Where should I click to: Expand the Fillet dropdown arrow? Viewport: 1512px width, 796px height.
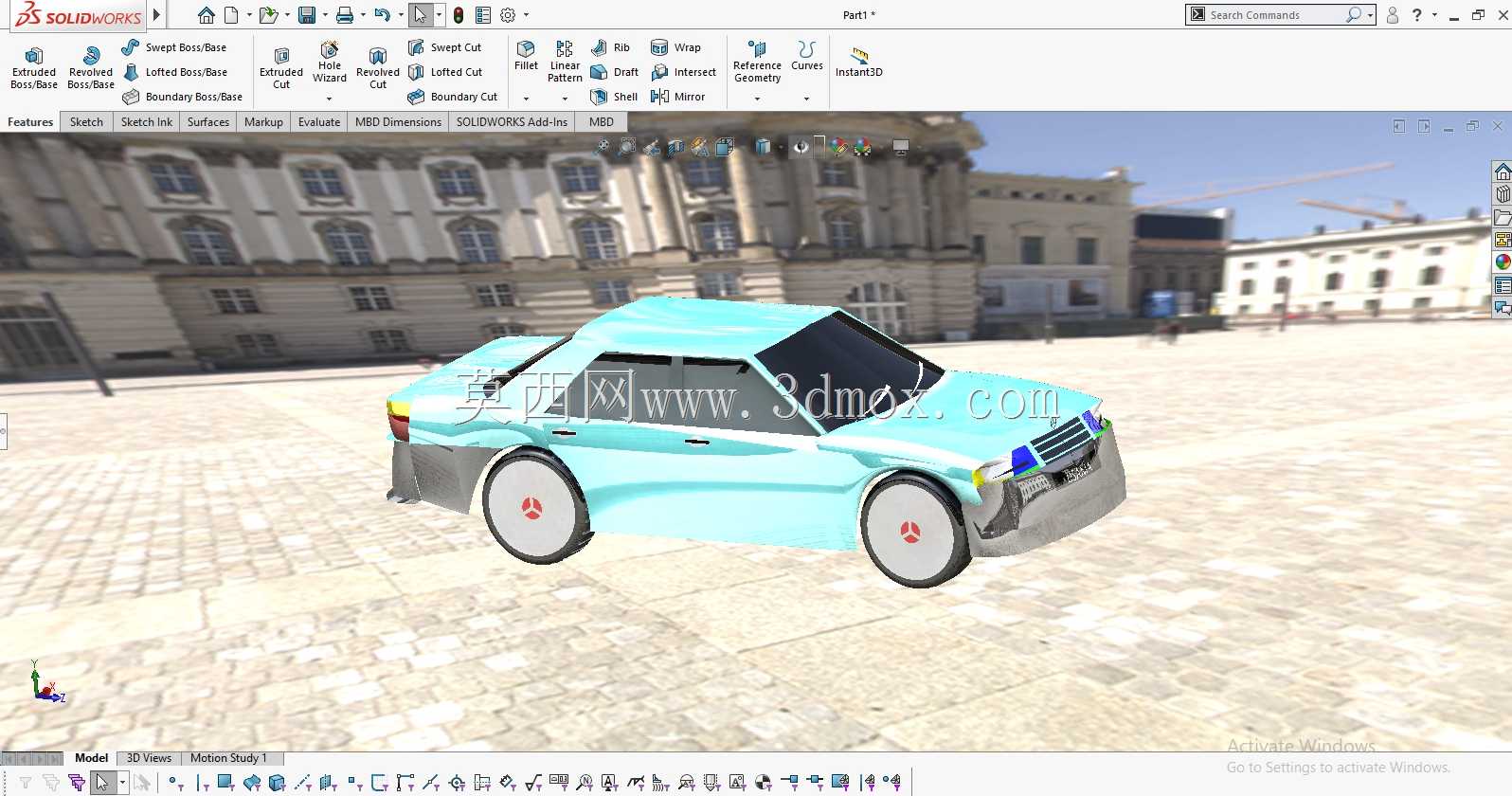point(526,99)
